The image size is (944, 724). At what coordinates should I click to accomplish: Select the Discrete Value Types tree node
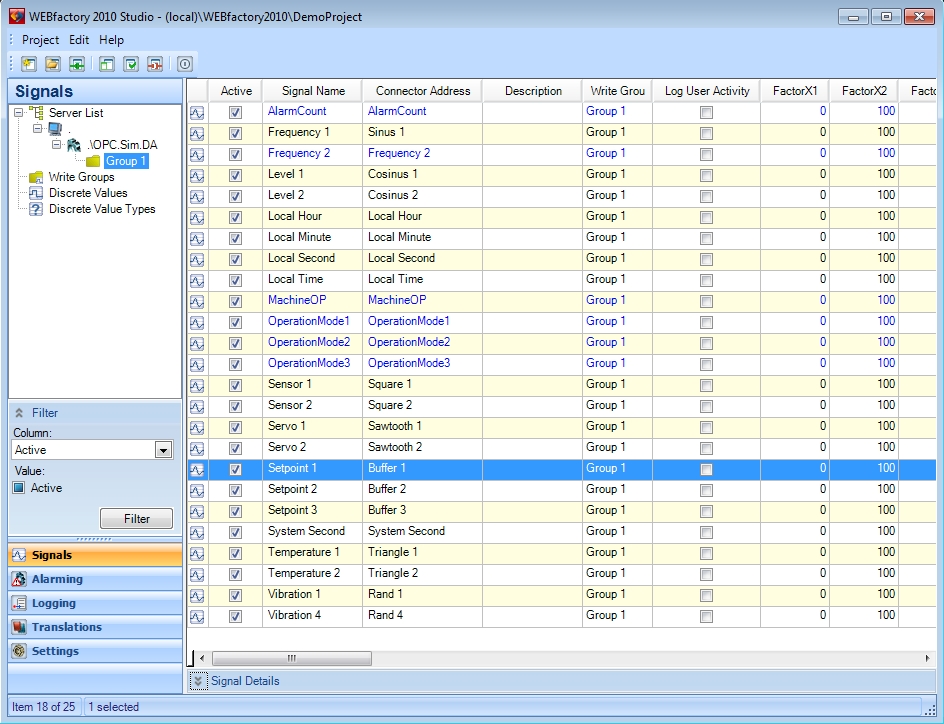click(x=102, y=209)
